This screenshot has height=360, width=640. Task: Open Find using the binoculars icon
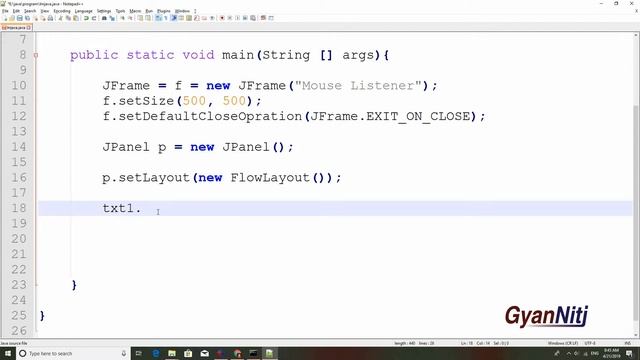104,18
